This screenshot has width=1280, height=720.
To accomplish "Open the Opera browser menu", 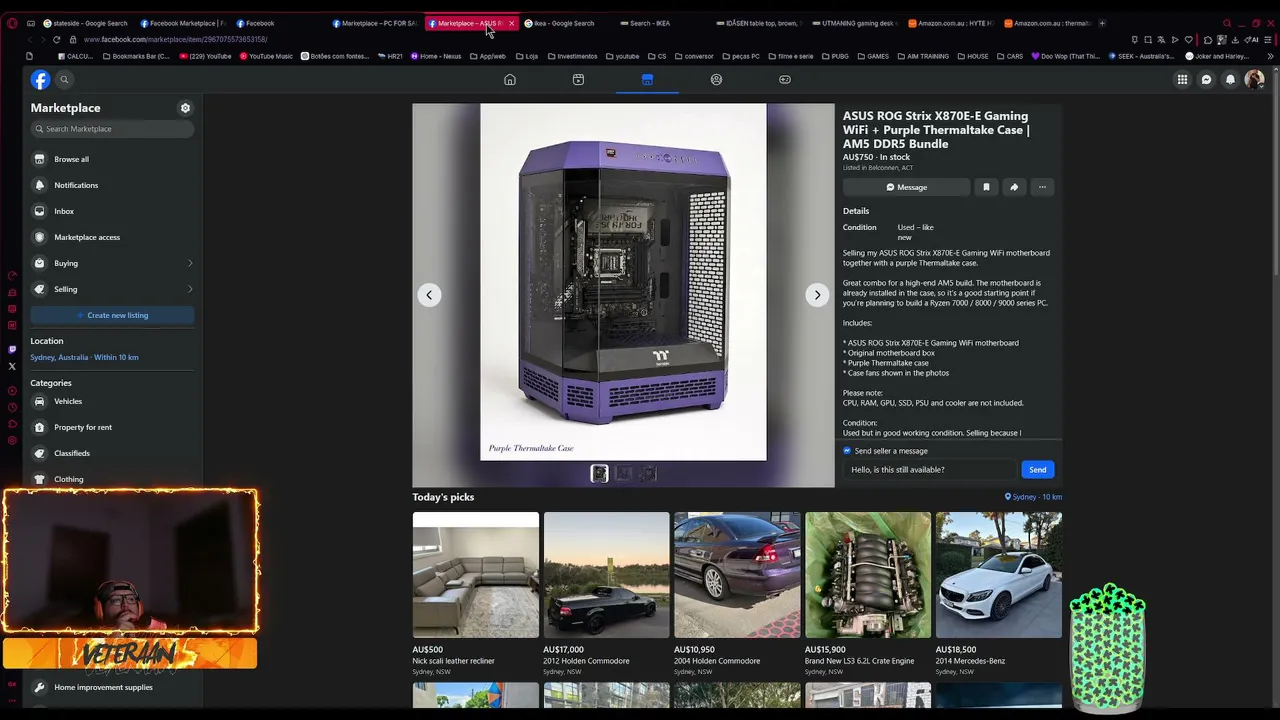I will tap(12, 23).
